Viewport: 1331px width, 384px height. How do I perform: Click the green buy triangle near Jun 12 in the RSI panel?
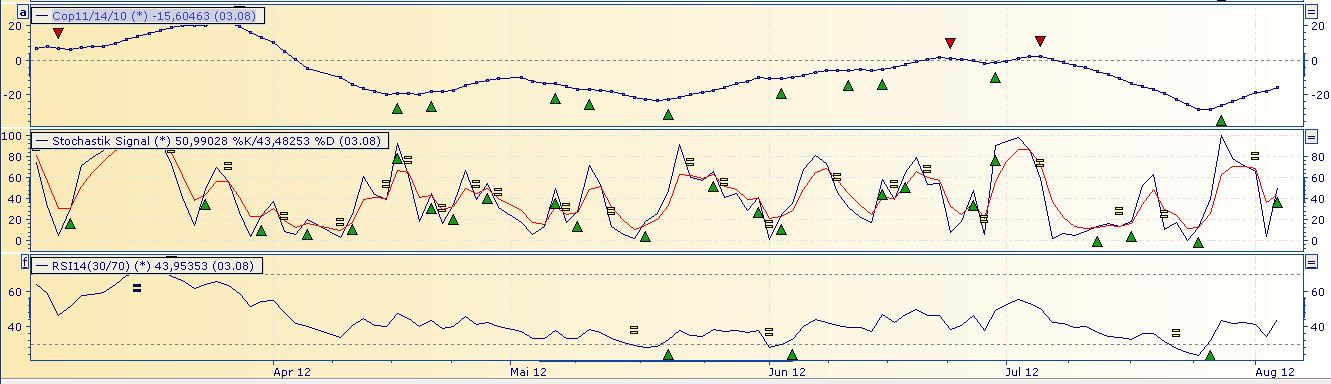(x=792, y=354)
